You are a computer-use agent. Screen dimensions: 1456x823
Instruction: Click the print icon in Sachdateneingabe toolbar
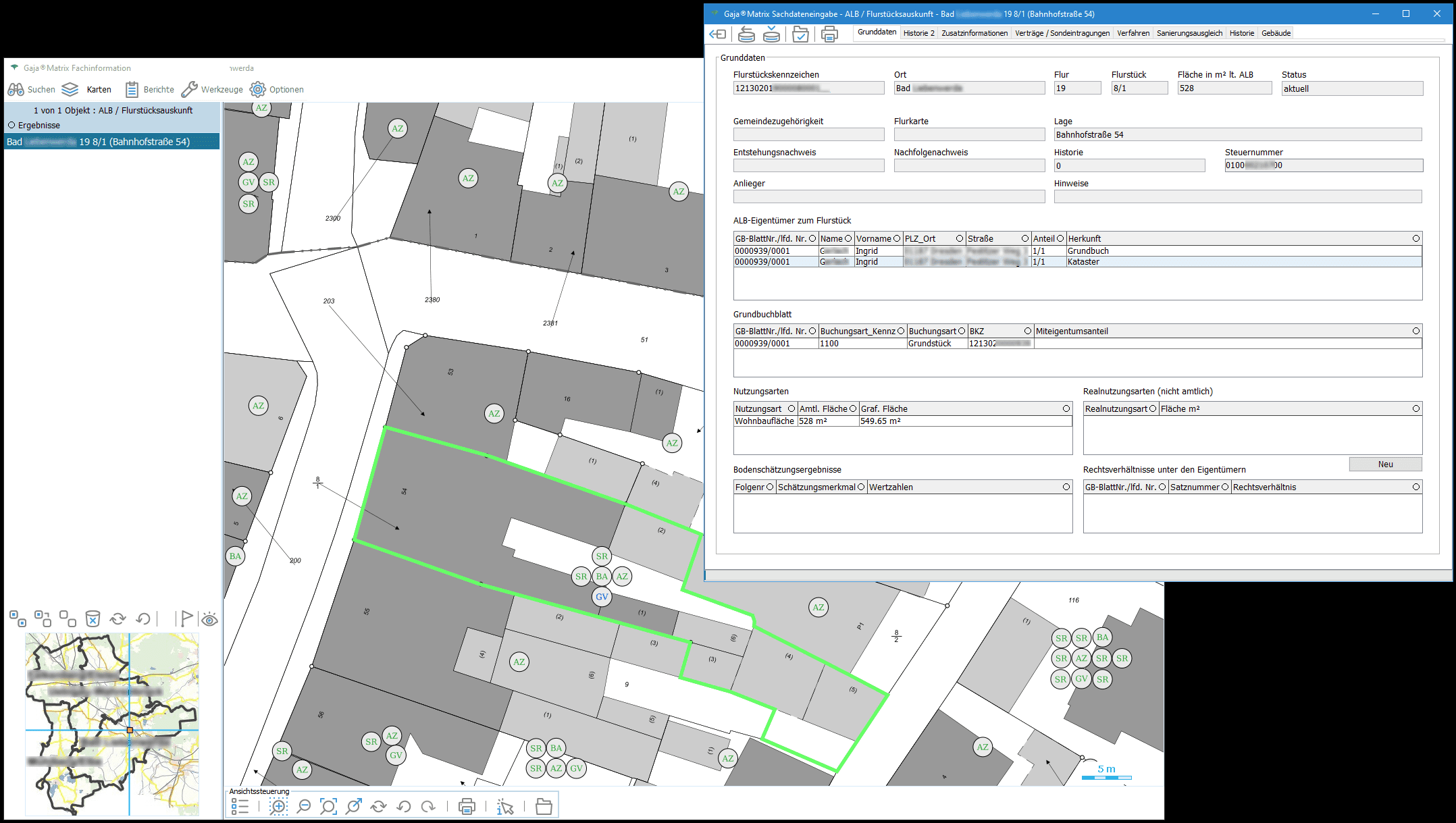pos(829,34)
